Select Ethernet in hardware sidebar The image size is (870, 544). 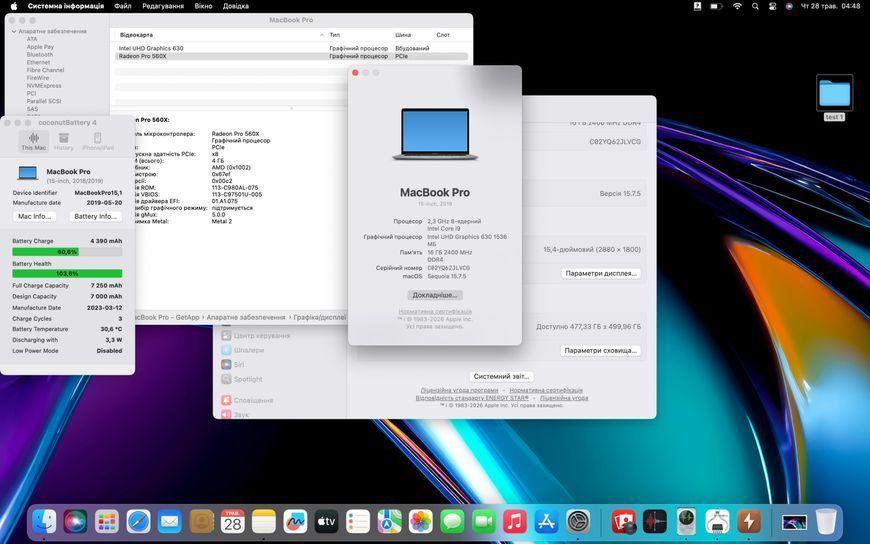[x=38, y=63]
